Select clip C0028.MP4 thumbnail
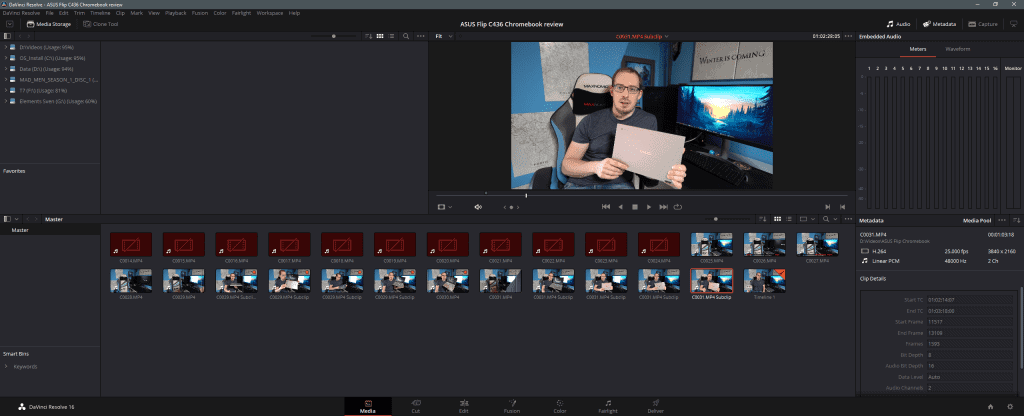This screenshot has width=1024, height=416. tap(131, 280)
